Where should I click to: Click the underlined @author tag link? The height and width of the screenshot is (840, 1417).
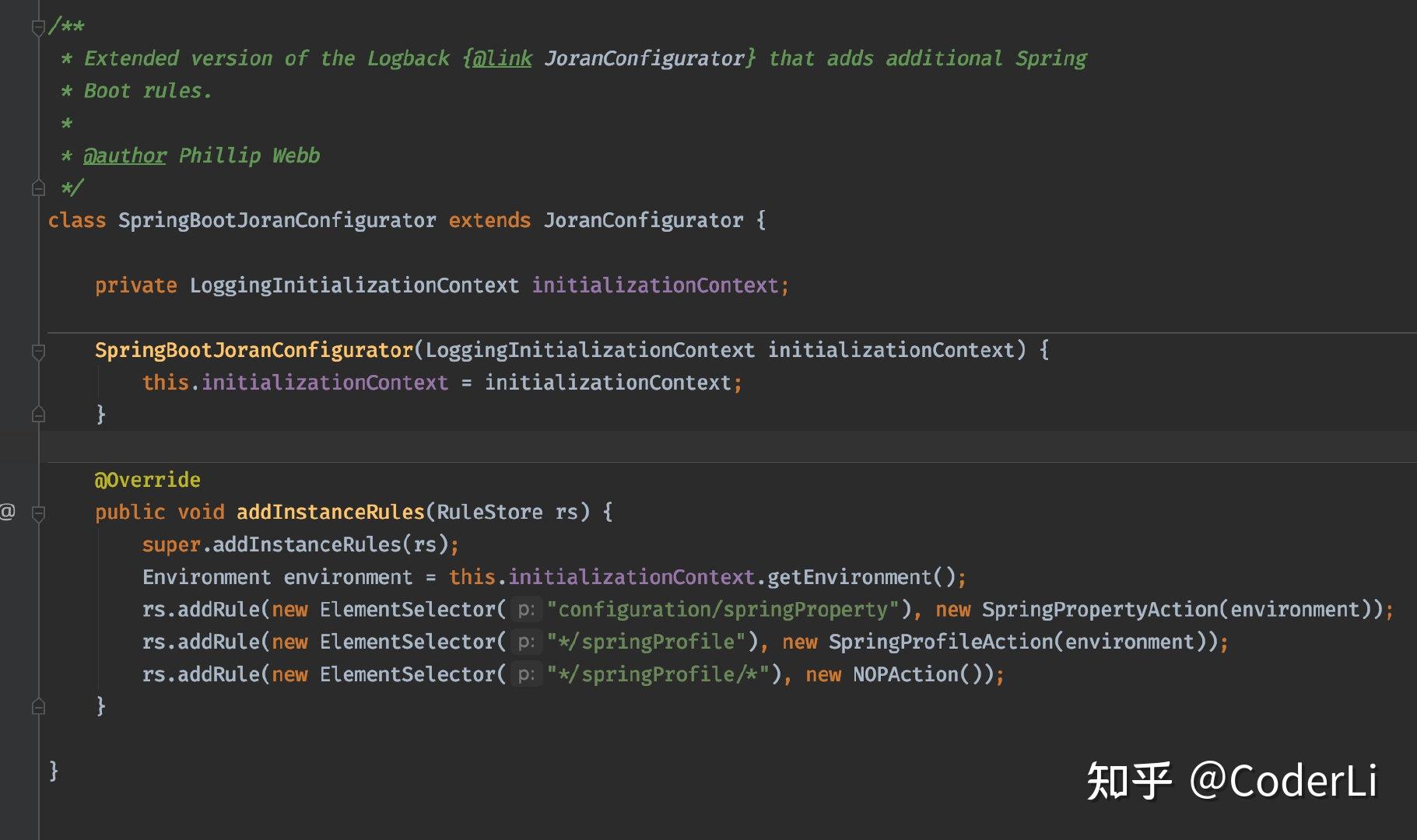[125, 155]
